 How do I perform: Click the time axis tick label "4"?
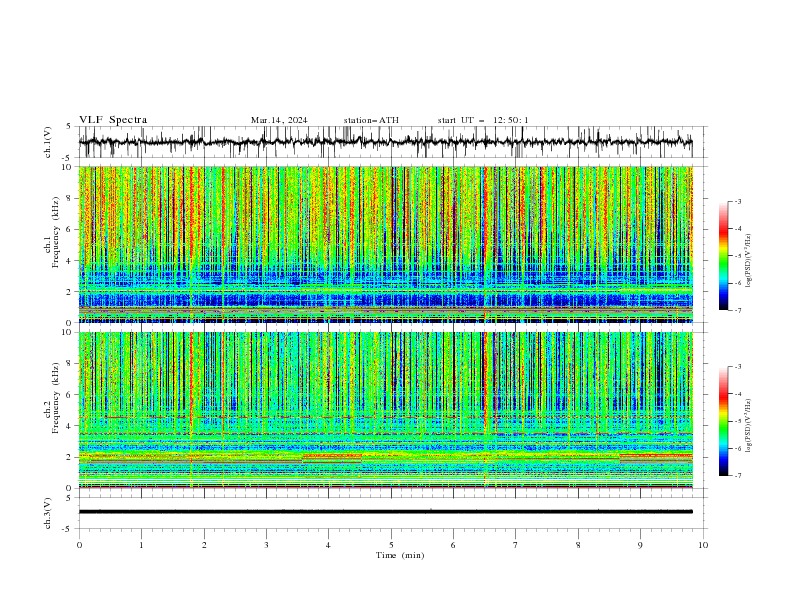coord(328,545)
